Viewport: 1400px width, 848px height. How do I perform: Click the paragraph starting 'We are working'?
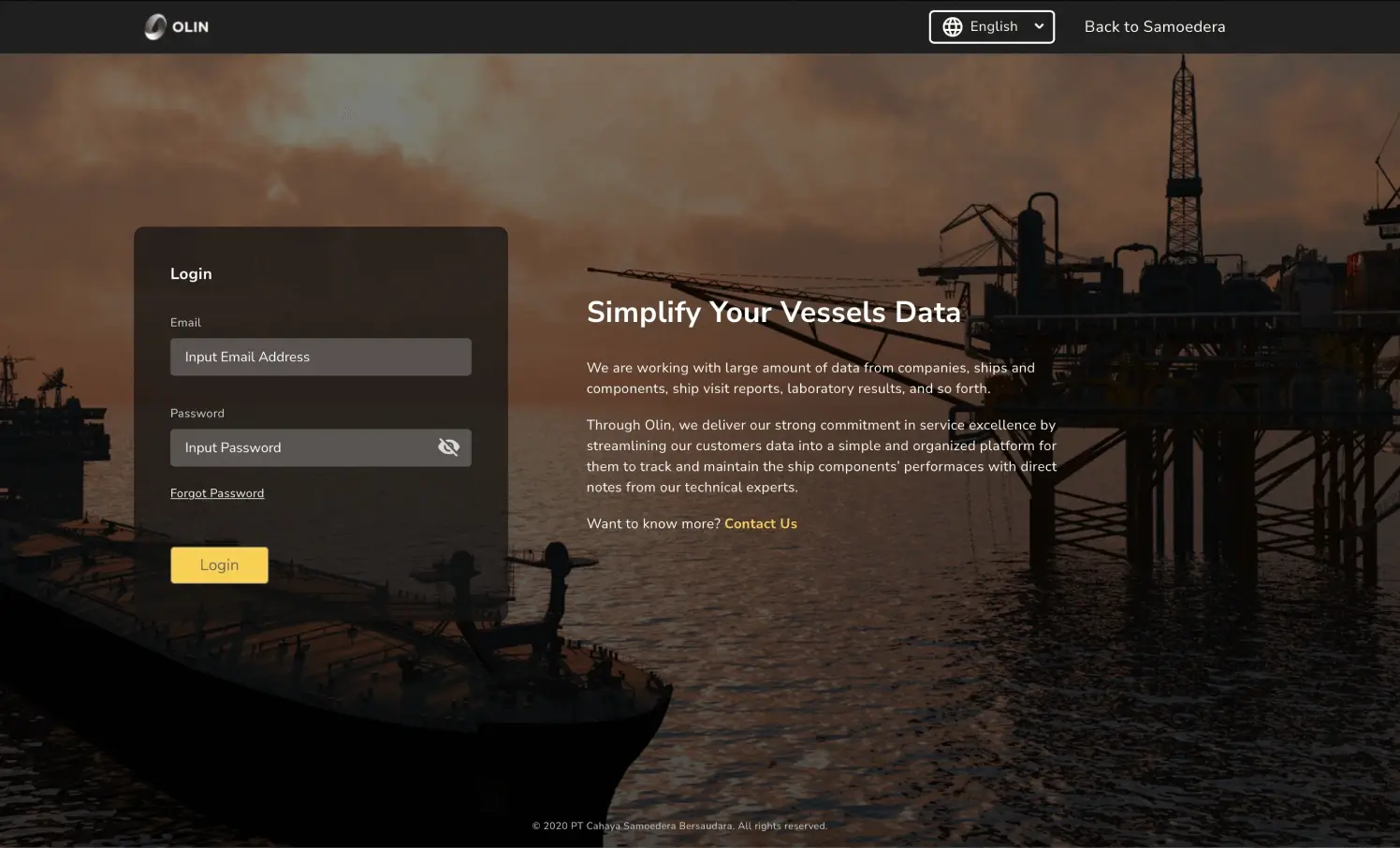coord(810,378)
